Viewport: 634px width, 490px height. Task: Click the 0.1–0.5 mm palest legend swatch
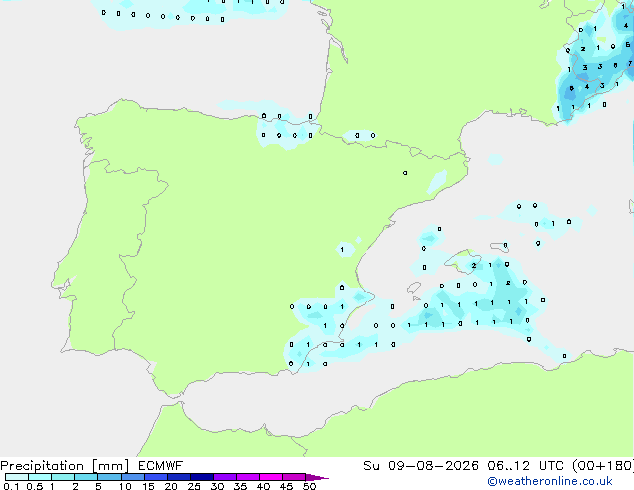coord(17,477)
